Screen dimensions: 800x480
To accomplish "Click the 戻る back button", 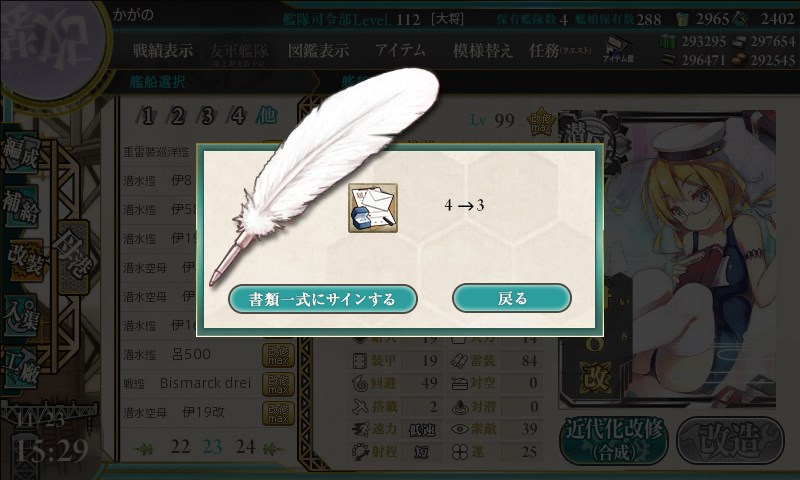I will [x=512, y=298].
